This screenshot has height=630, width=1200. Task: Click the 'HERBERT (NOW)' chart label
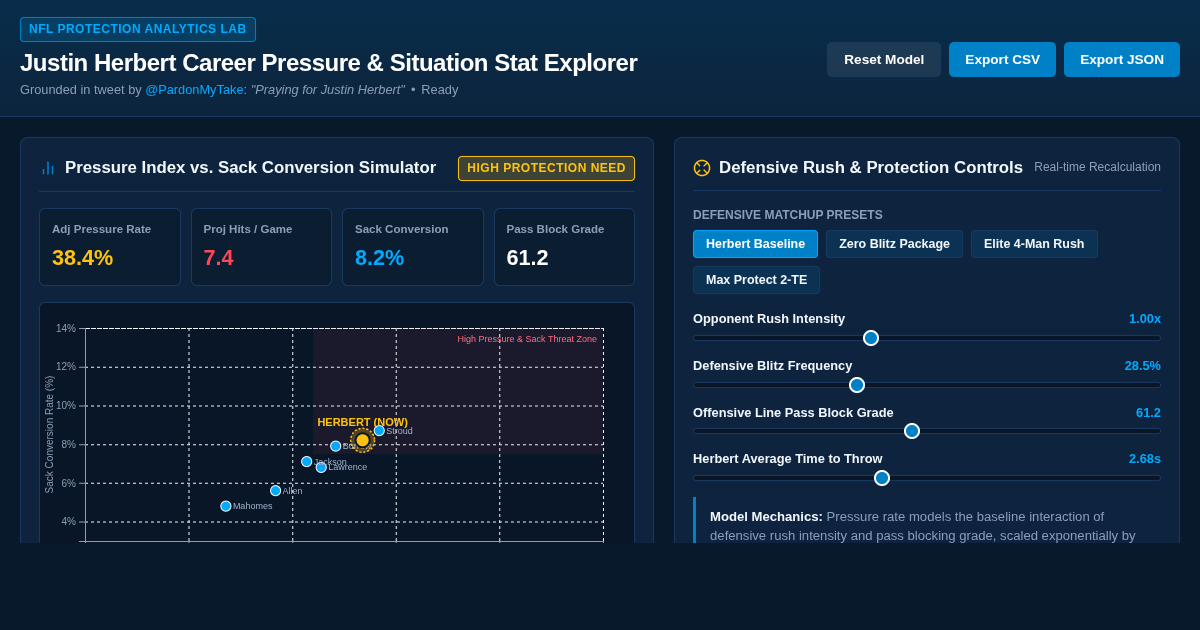(x=362, y=422)
